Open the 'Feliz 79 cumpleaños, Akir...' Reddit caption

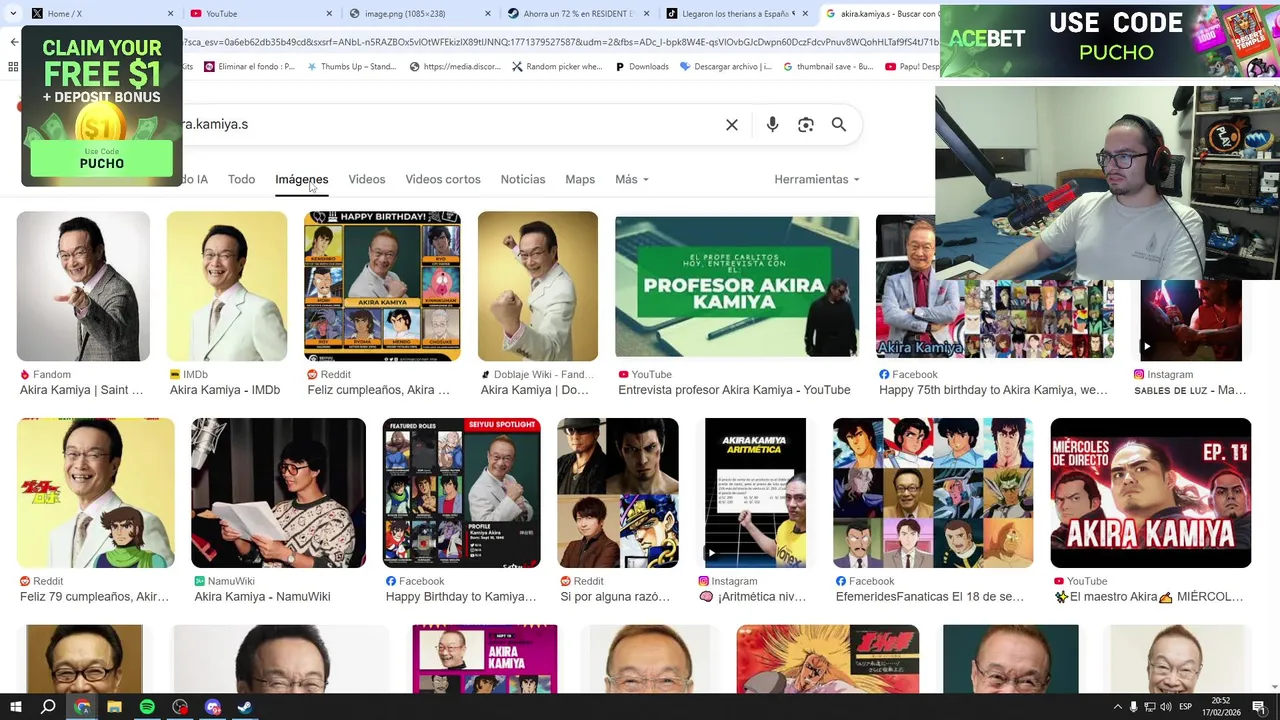pos(94,597)
